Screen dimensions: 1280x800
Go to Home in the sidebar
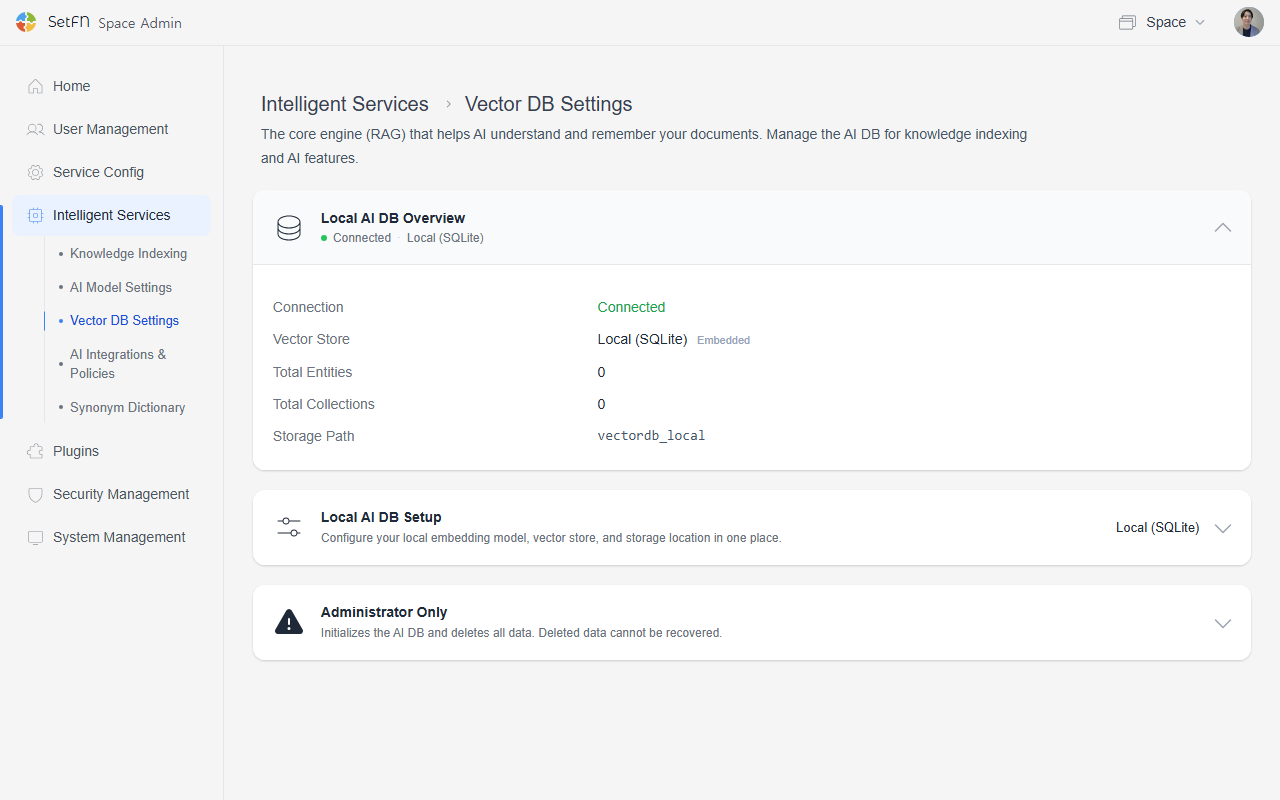pos(112,86)
